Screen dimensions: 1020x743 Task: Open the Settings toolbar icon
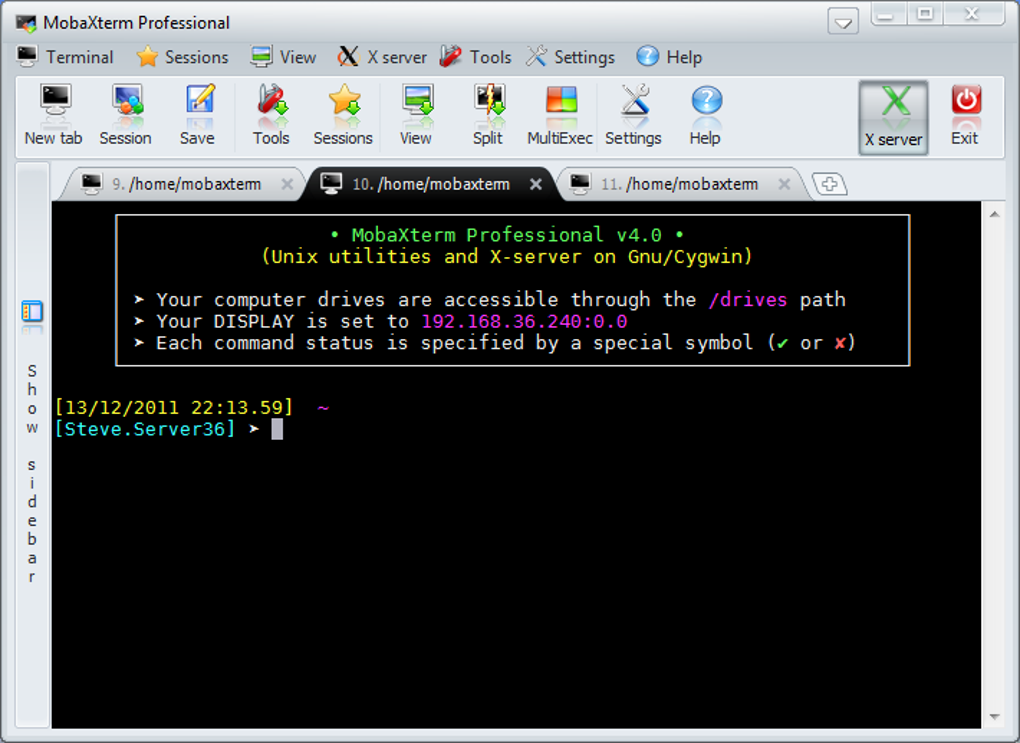(634, 115)
